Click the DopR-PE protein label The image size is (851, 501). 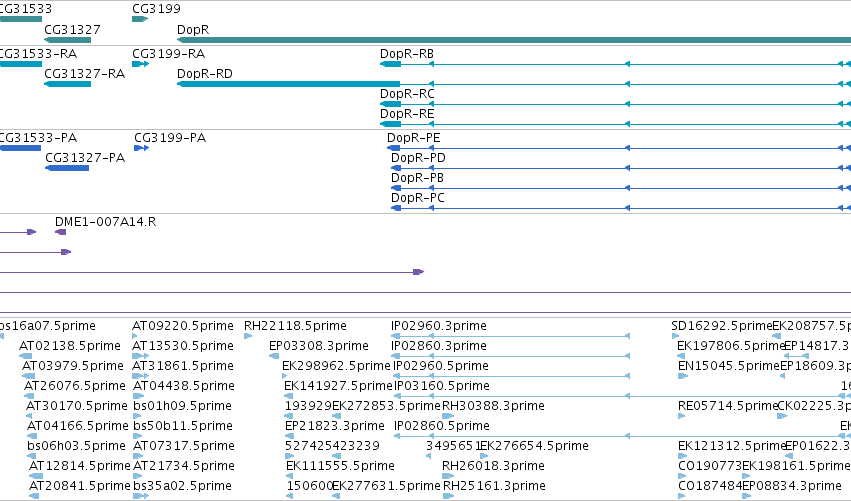pos(414,138)
